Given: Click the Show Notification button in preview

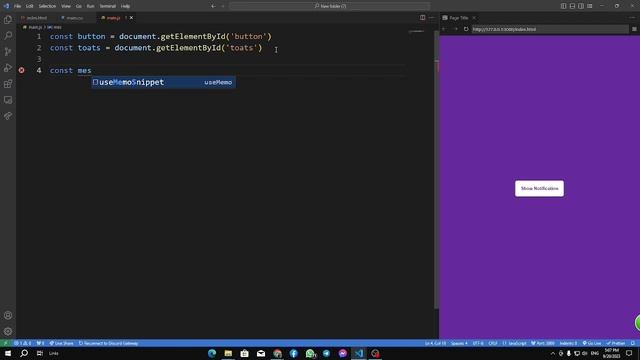Looking at the screenshot, I should point(539,189).
